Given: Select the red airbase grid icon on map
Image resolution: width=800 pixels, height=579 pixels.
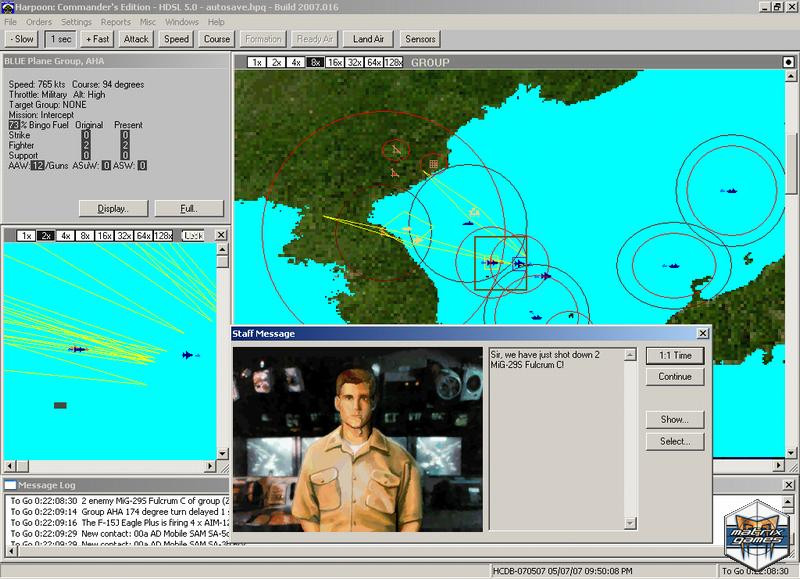Looking at the screenshot, I should (433, 164).
